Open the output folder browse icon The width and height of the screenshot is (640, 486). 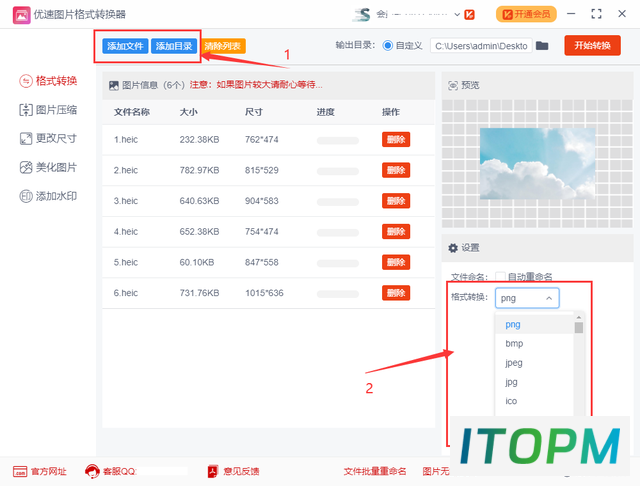[x=542, y=45]
